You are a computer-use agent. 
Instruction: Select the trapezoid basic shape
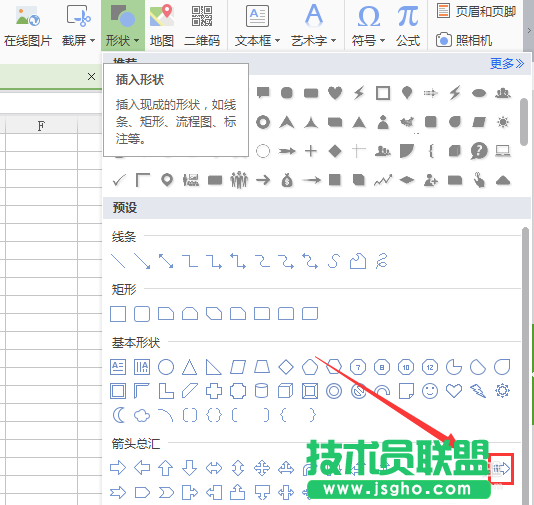click(262, 367)
